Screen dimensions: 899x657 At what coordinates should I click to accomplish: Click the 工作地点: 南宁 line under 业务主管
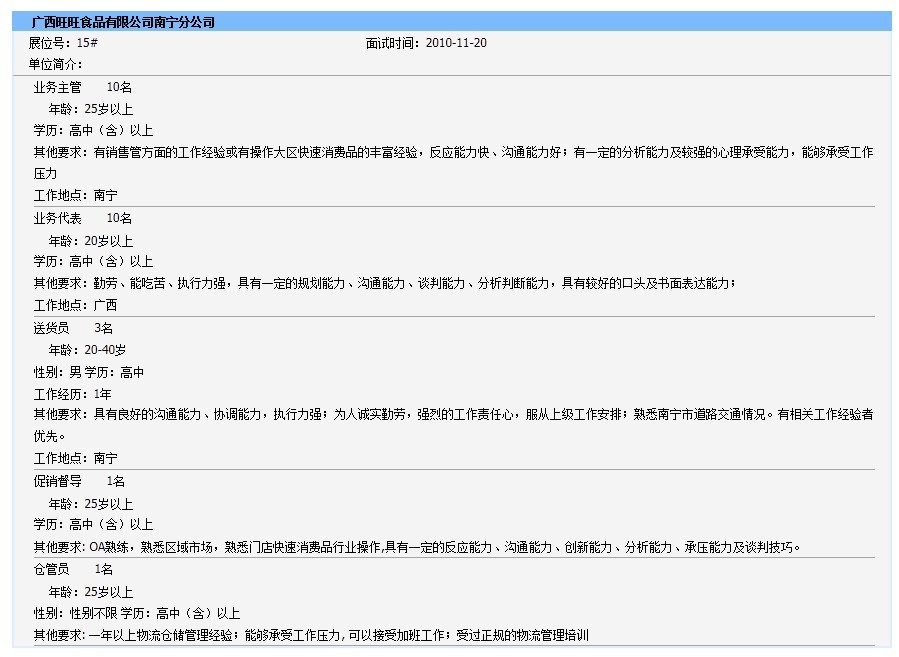76,195
